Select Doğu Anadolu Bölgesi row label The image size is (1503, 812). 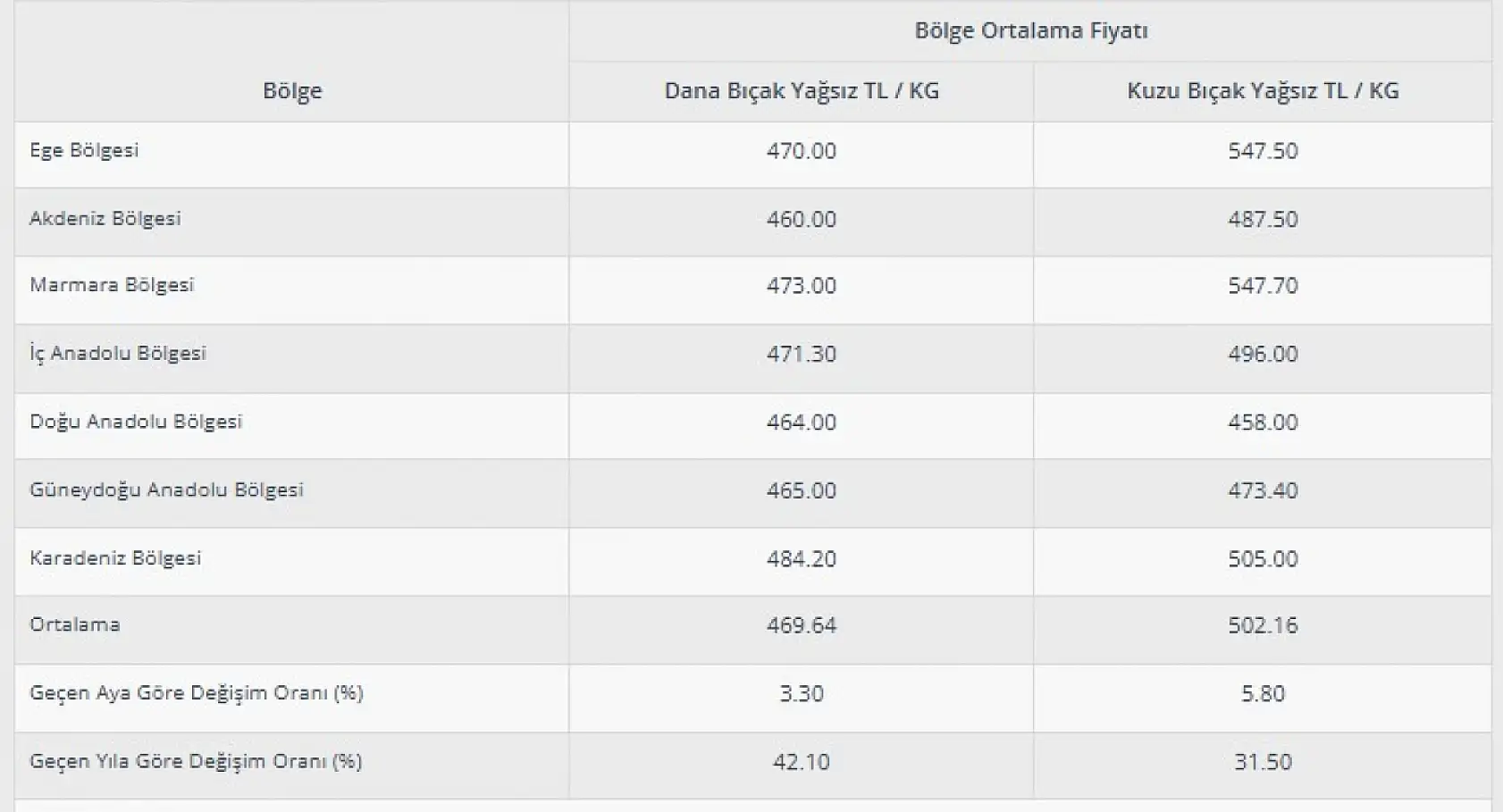(136, 422)
